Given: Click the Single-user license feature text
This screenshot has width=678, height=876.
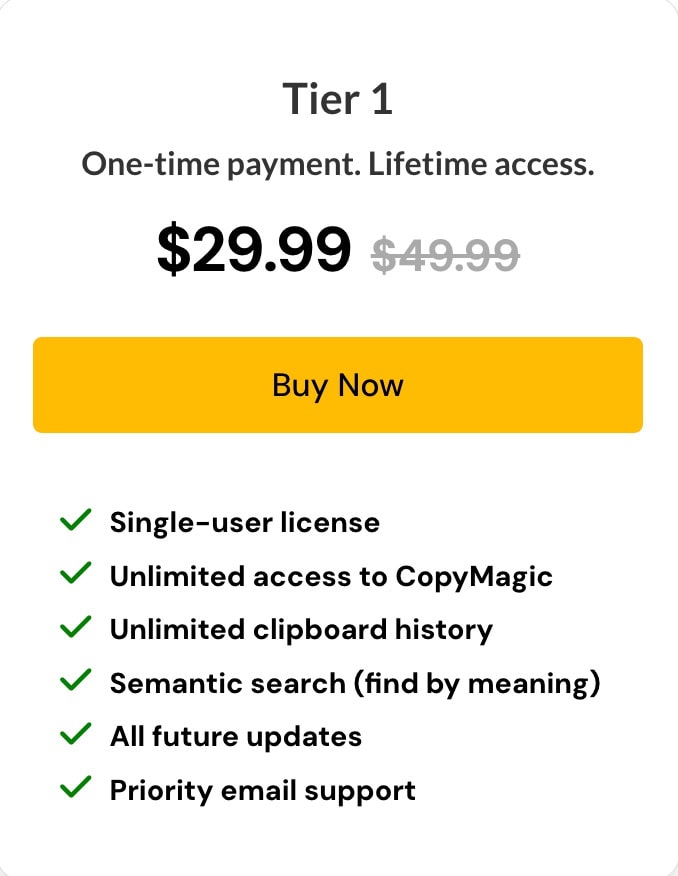Looking at the screenshot, I should pos(244,522).
